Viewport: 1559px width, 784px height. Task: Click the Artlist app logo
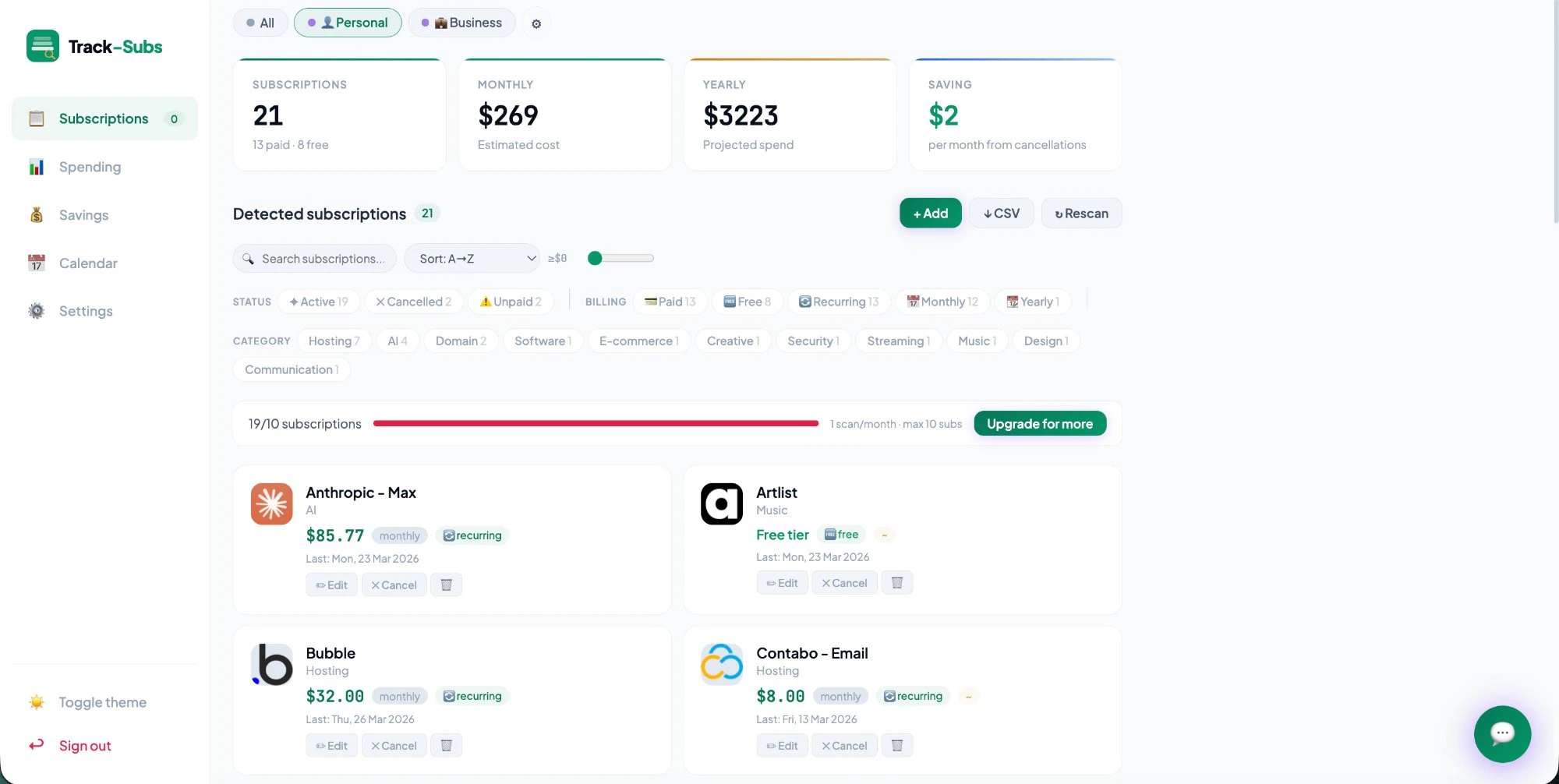(722, 503)
